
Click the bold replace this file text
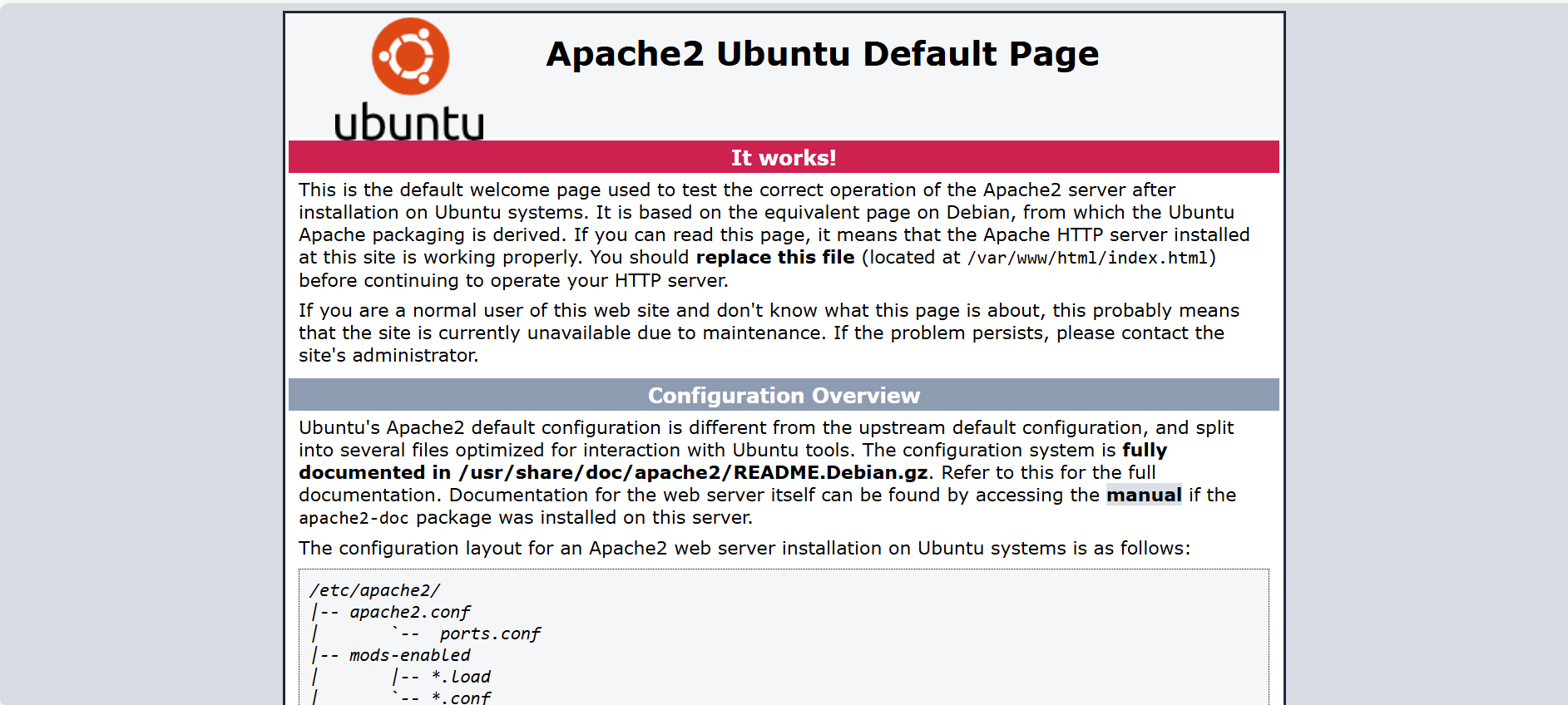774,258
